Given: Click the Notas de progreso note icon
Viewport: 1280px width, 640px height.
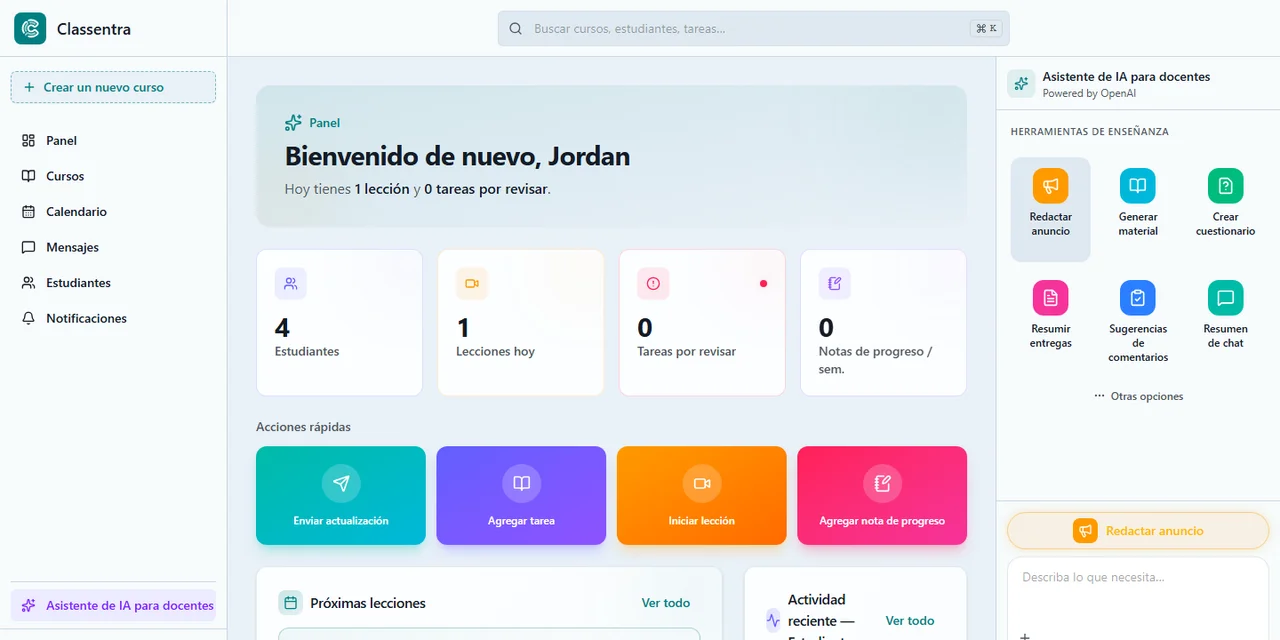Looking at the screenshot, I should pyautogui.click(x=835, y=283).
